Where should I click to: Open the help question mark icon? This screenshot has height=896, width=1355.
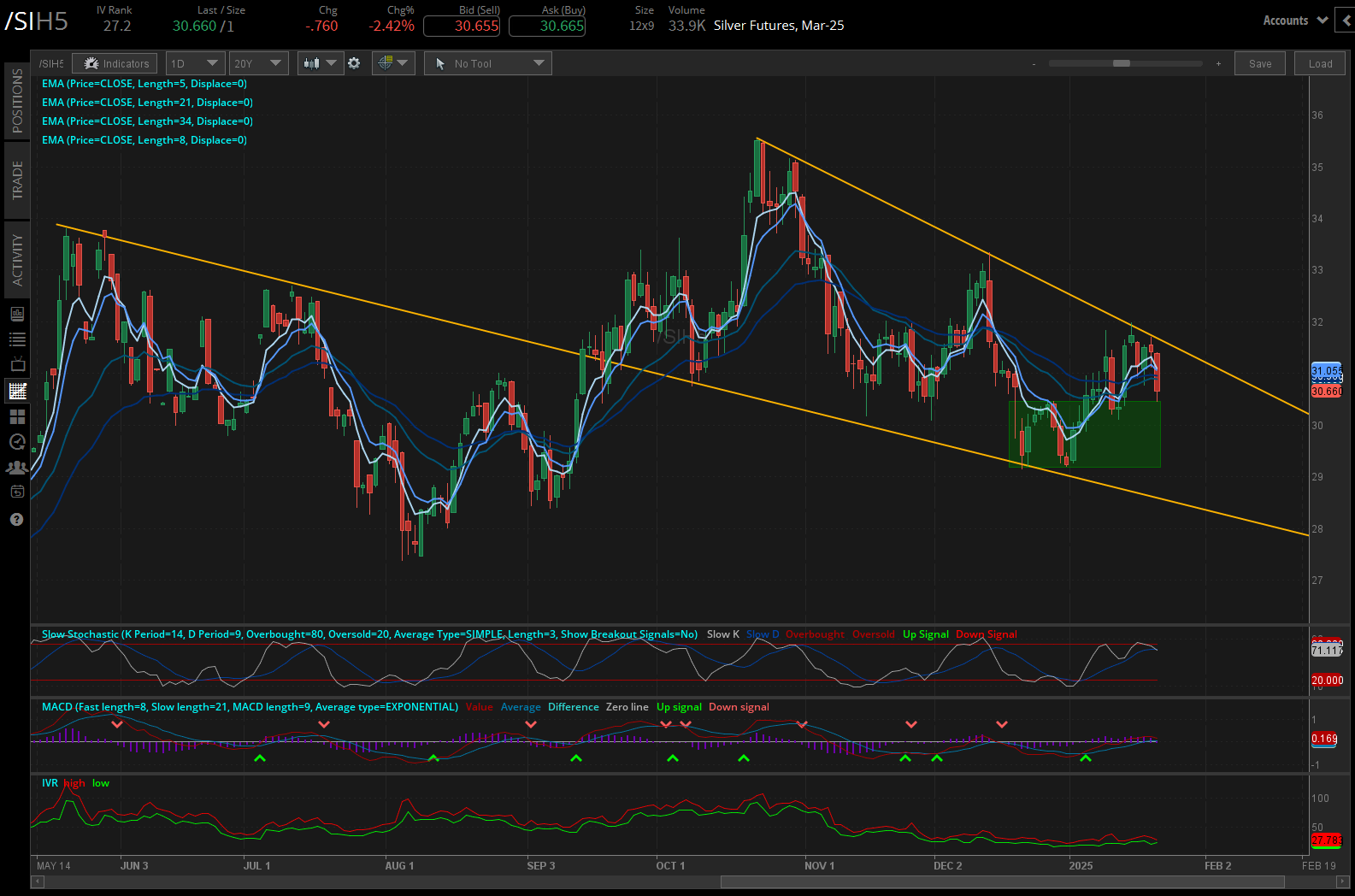(17, 519)
